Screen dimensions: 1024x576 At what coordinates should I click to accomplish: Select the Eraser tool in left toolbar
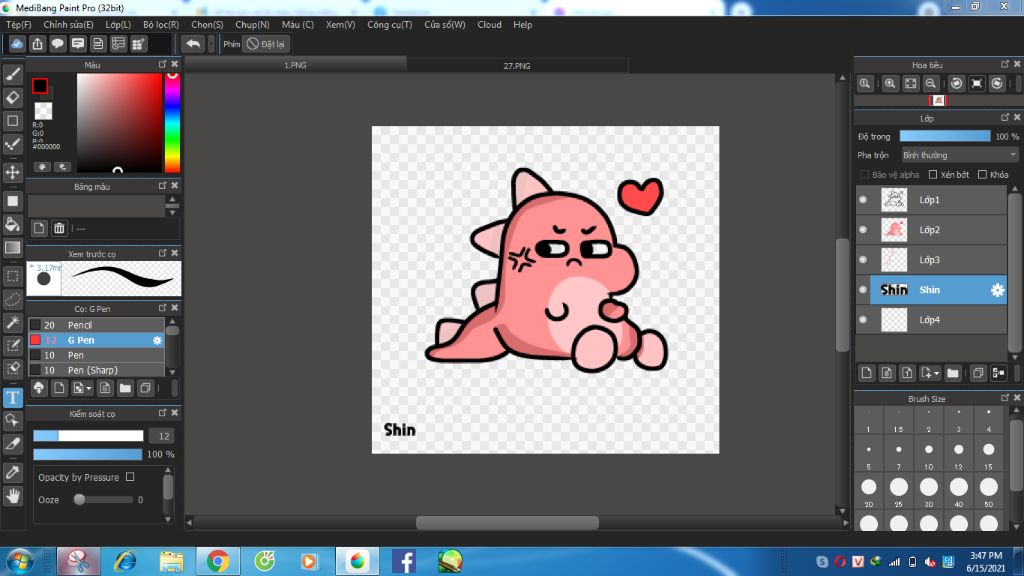pos(12,97)
